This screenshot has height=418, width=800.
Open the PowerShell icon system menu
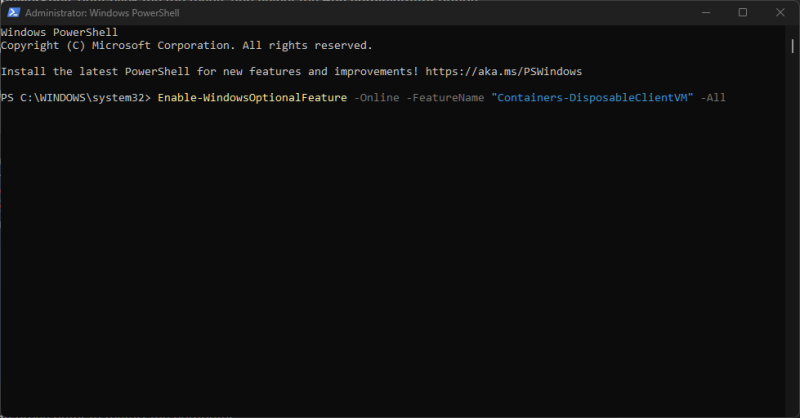[12, 13]
